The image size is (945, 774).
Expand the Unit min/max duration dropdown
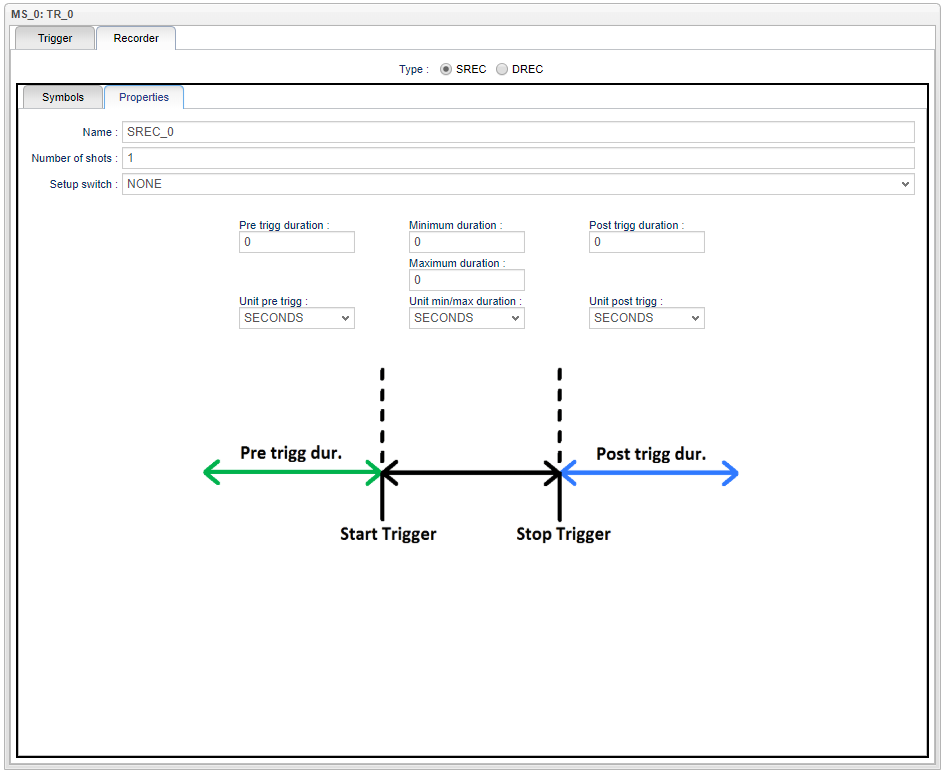466,318
